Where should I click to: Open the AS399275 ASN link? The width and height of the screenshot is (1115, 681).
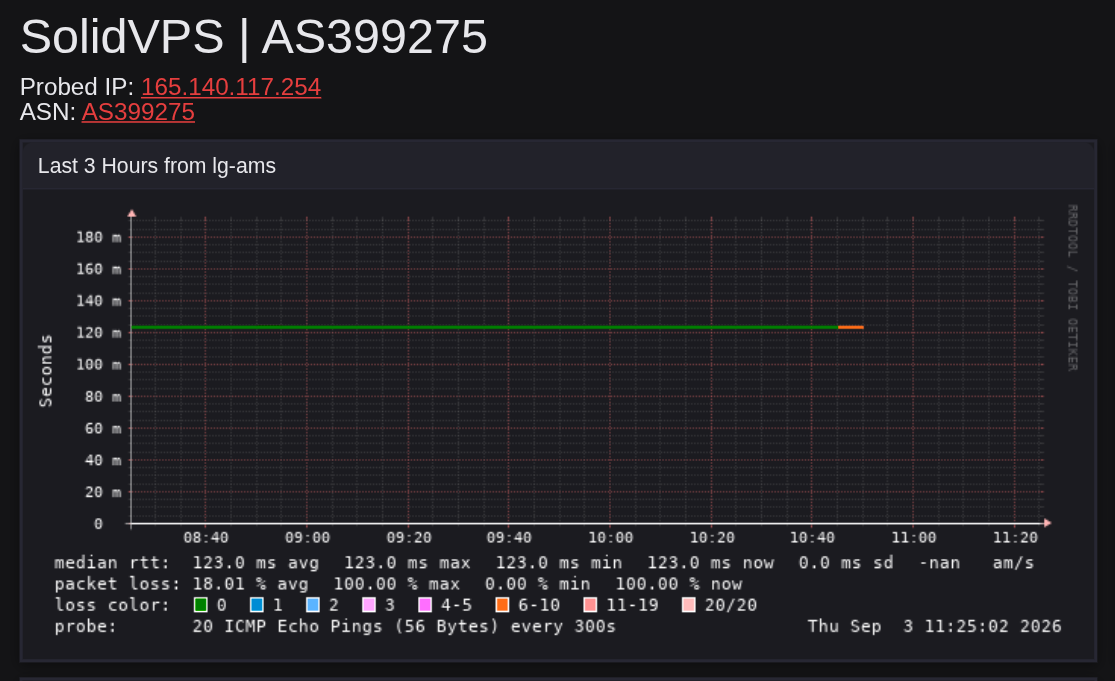coord(138,112)
